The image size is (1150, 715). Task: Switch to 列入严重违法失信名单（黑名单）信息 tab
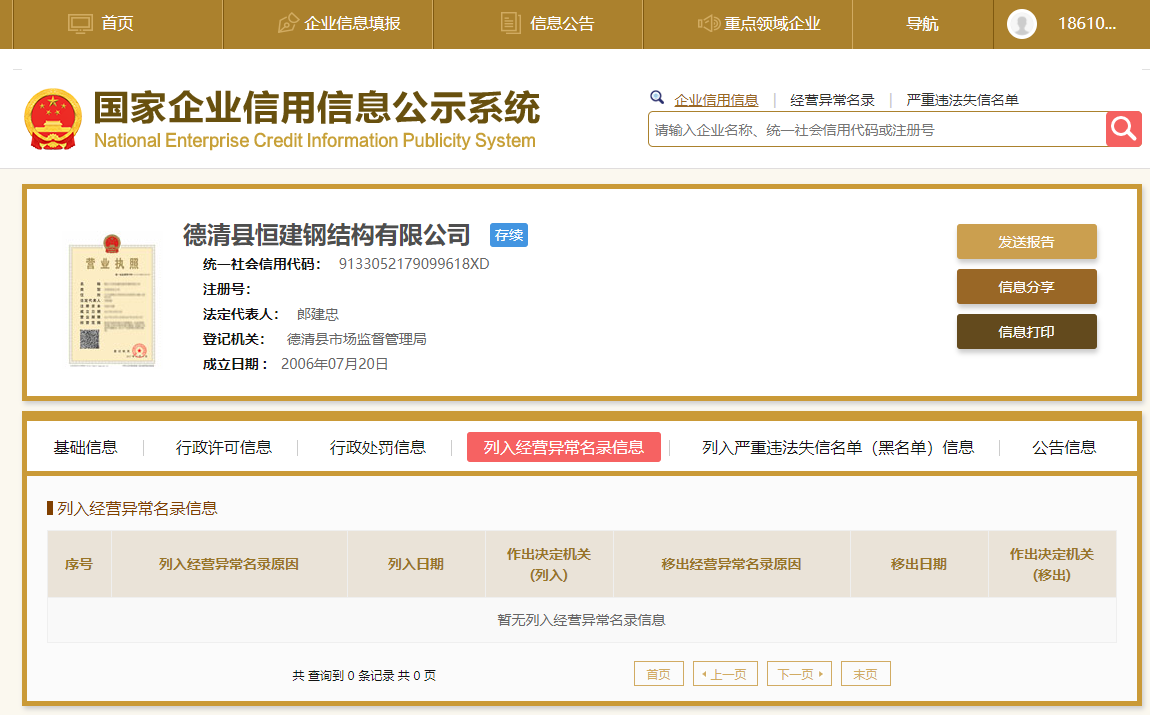[x=838, y=447]
